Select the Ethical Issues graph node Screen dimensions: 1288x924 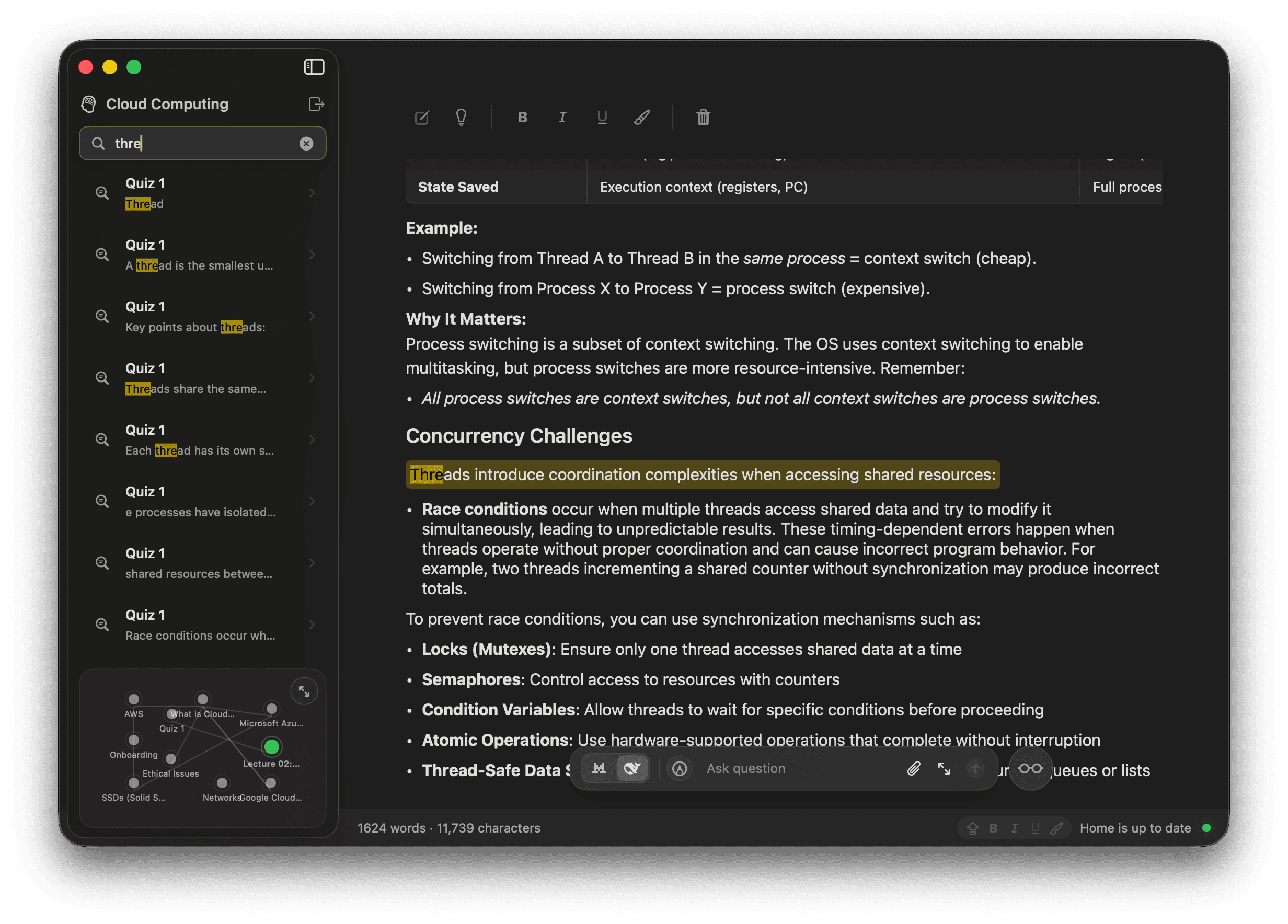(x=171, y=759)
